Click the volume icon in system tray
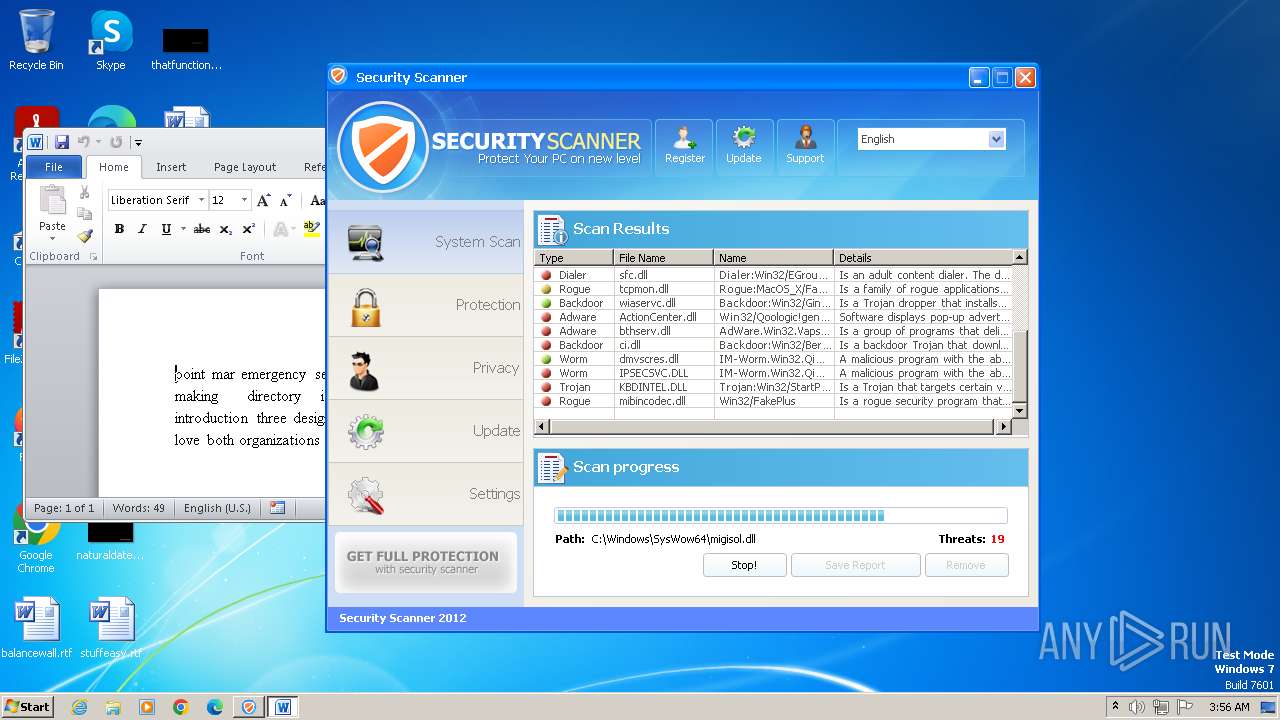This screenshot has width=1280, height=720. pos(1137,707)
